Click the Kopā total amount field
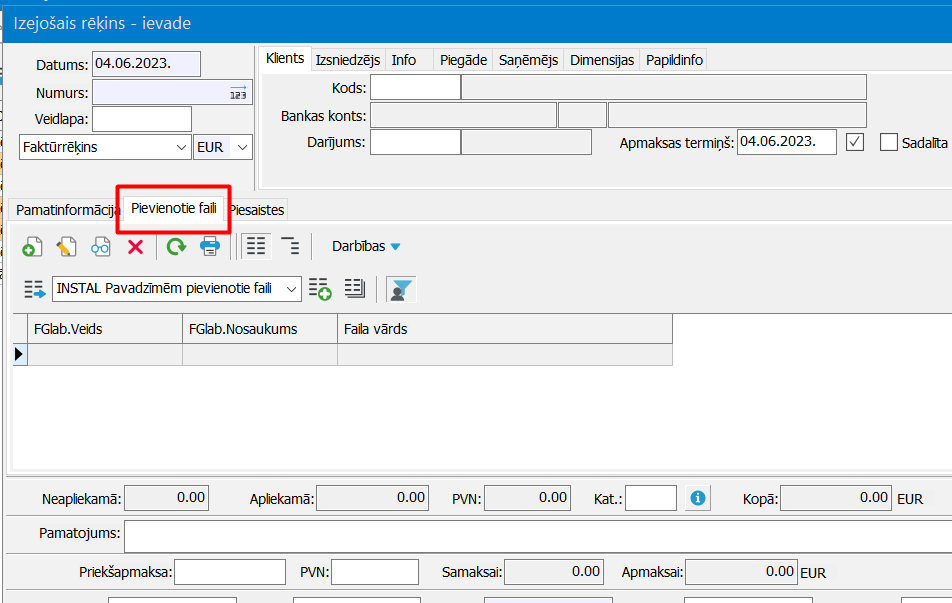This screenshot has height=603, width=952. coord(836,498)
